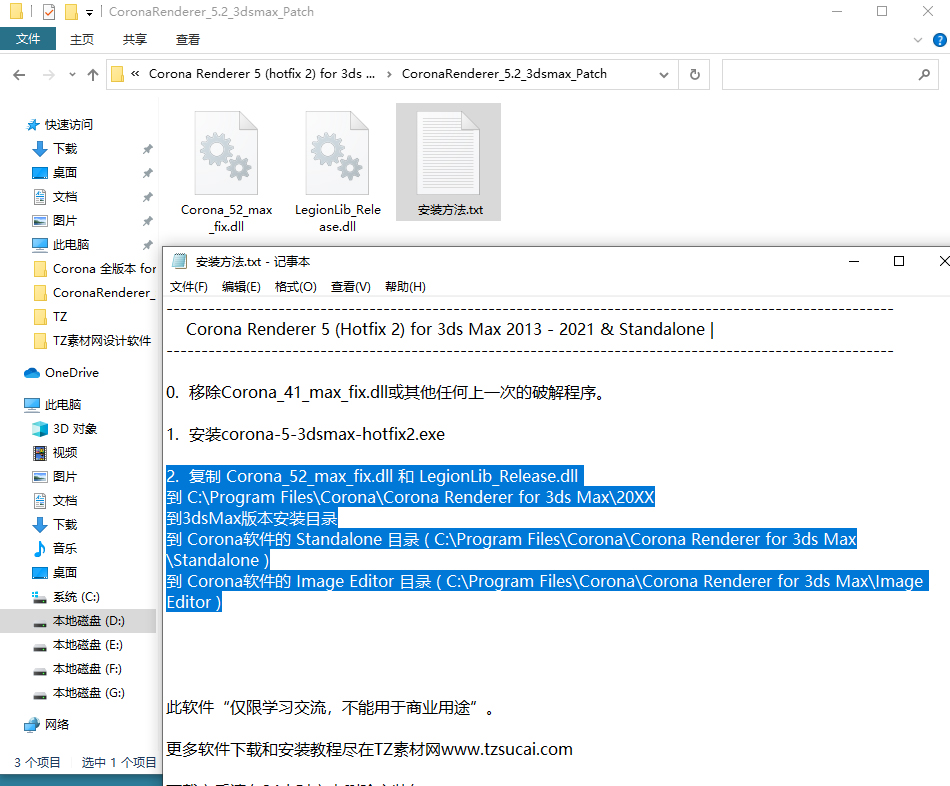Select 网络 in navigation pane
Viewport: 950px width, 786px height.
57,725
